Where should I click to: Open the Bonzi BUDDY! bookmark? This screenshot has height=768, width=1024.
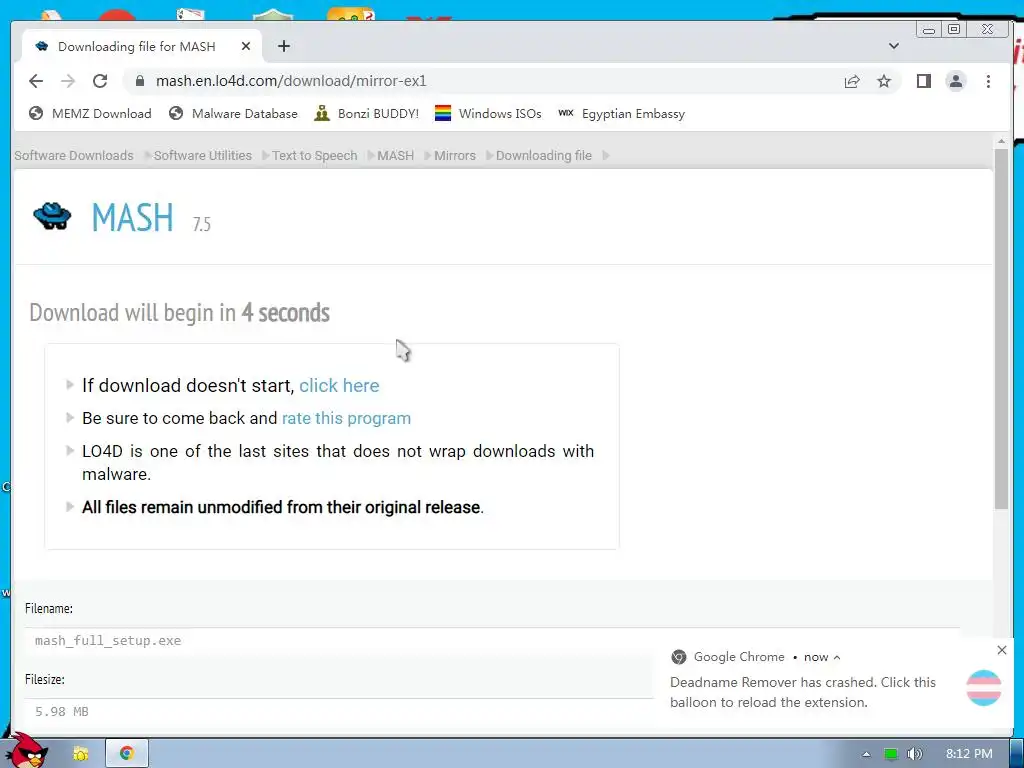point(366,114)
